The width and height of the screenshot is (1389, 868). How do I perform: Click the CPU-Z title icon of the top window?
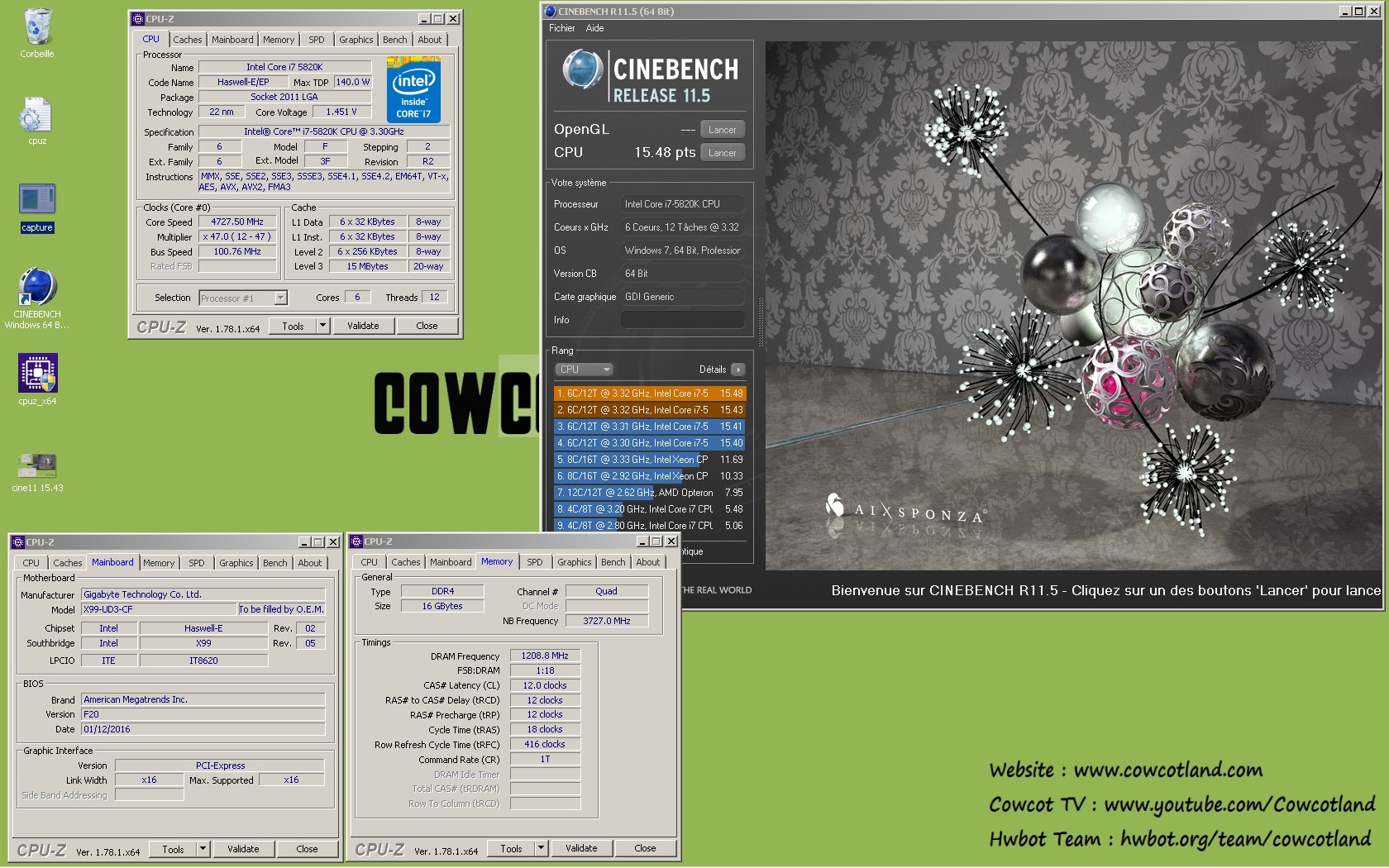pos(138,19)
